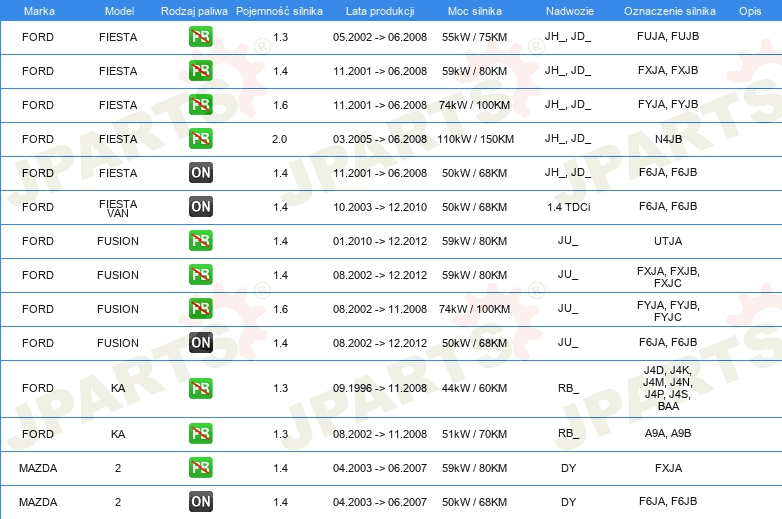Click petrol icon in Fusion FXJA, FXJB, FXJC row

[x=200, y=275]
